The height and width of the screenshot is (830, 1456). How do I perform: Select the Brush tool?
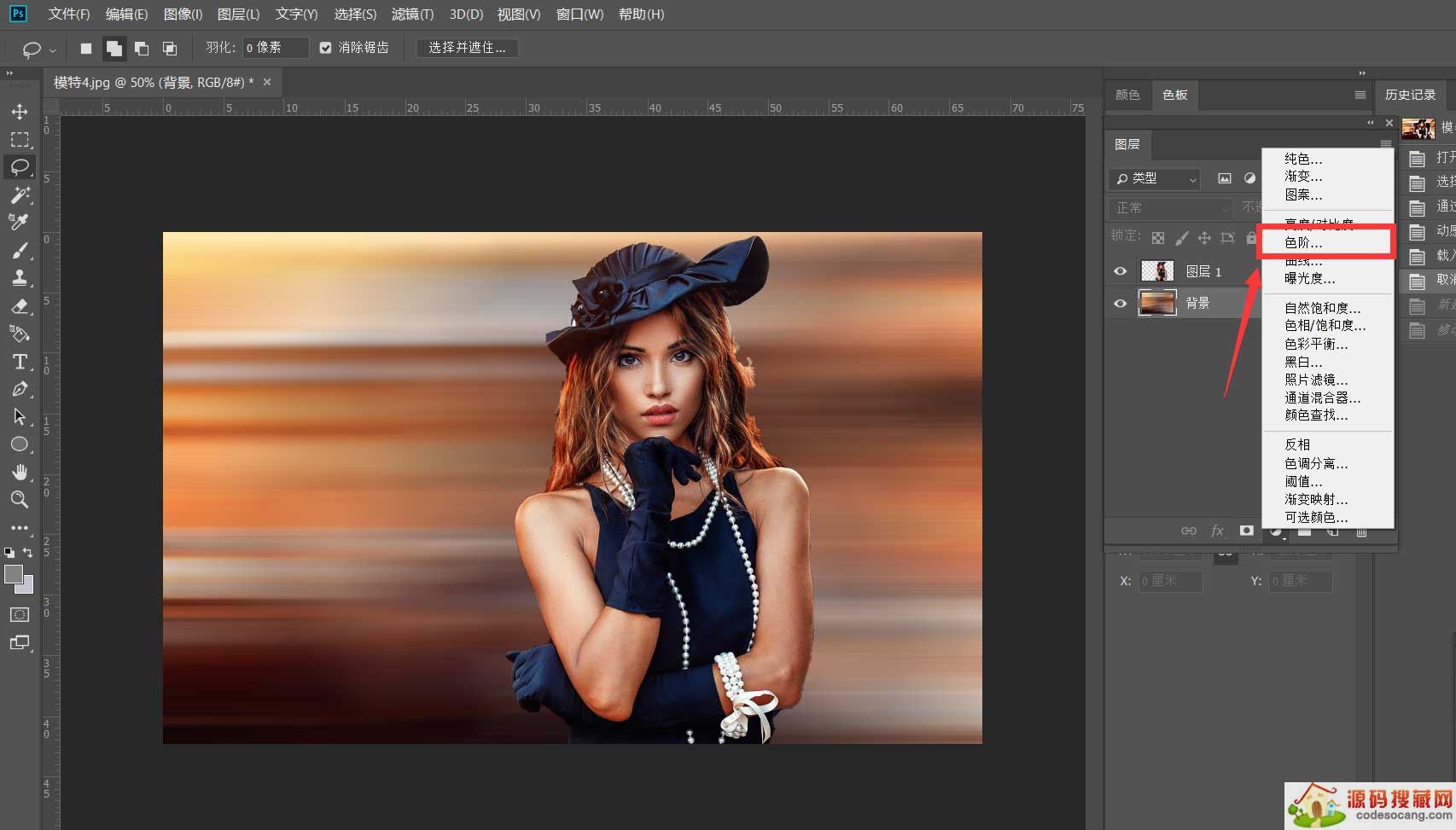[x=20, y=250]
